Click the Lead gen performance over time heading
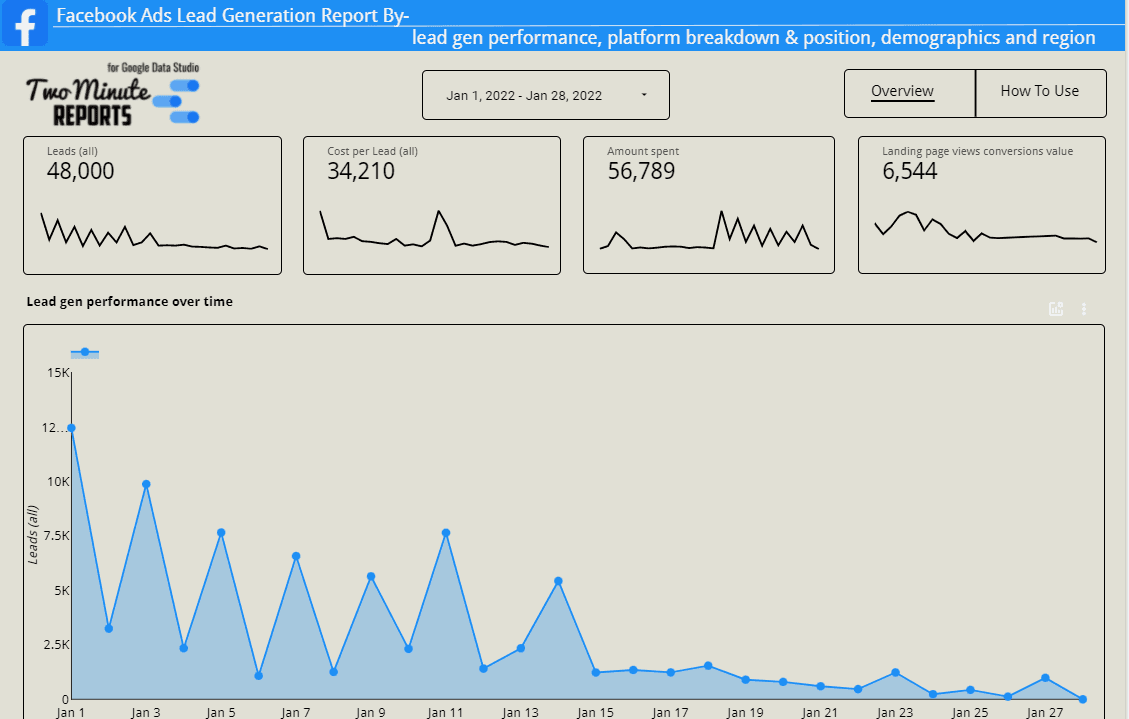1129x719 pixels. tap(130, 302)
